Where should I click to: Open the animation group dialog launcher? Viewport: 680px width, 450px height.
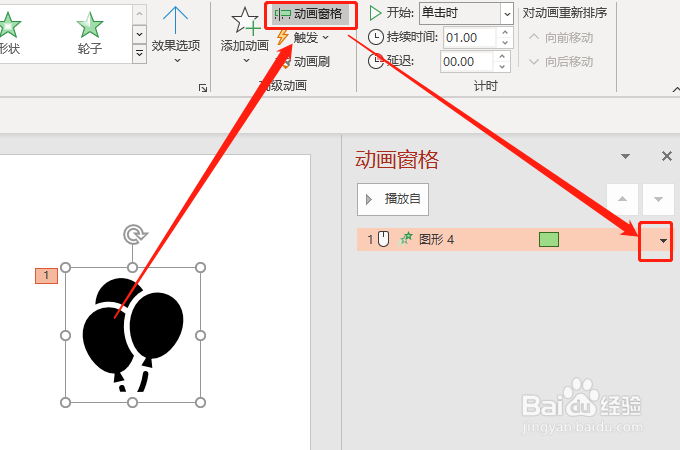click(x=203, y=88)
